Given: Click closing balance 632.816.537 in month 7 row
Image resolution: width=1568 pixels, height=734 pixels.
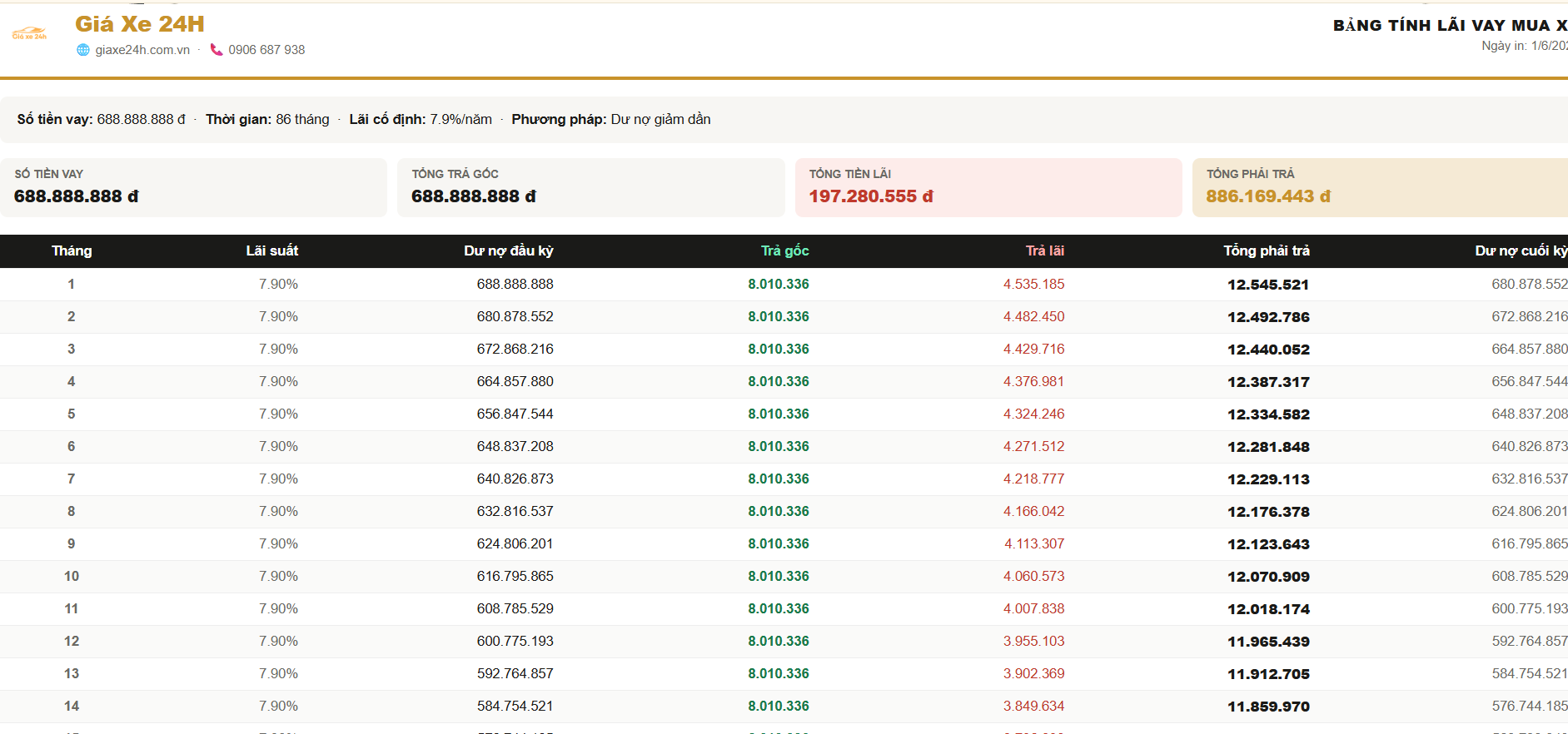Looking at the screenshot, I should coord(1530,479).
